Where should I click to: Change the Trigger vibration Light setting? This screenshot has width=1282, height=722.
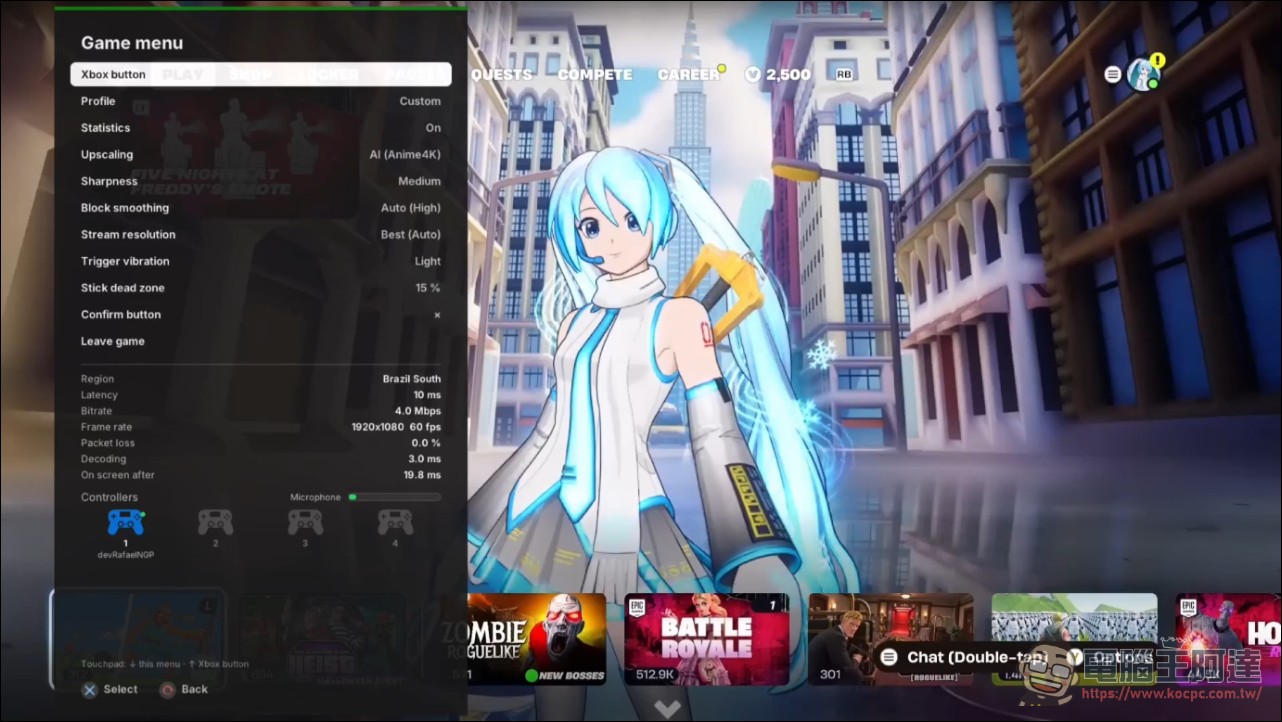(261, 261)
